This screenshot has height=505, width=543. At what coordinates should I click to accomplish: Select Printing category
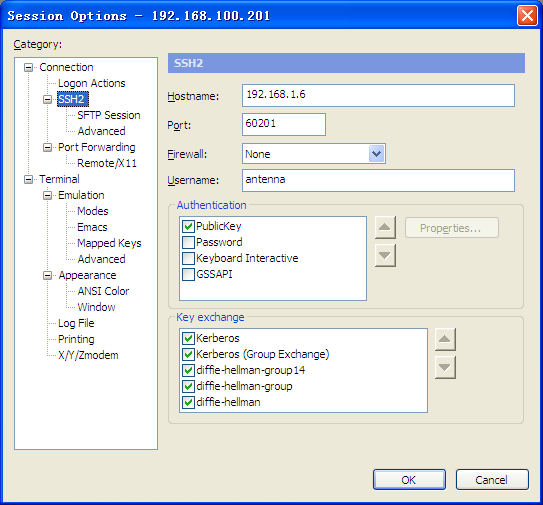coord(76,339)
